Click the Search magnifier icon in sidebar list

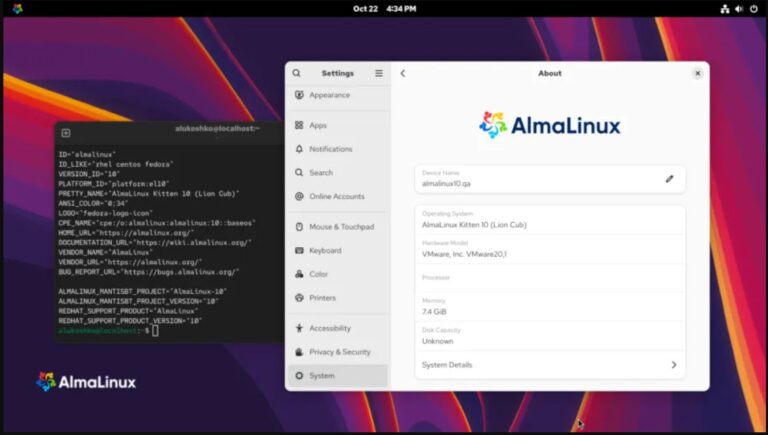(299, 172)
